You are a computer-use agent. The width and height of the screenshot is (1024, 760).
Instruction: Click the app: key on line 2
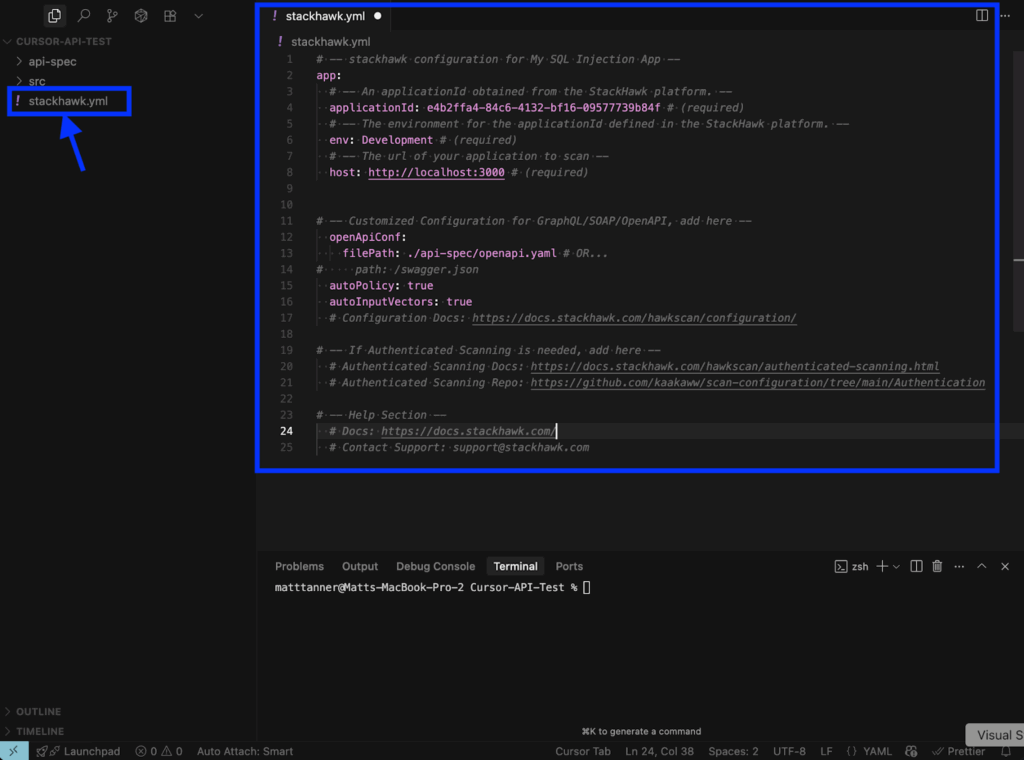click(328, 75)
